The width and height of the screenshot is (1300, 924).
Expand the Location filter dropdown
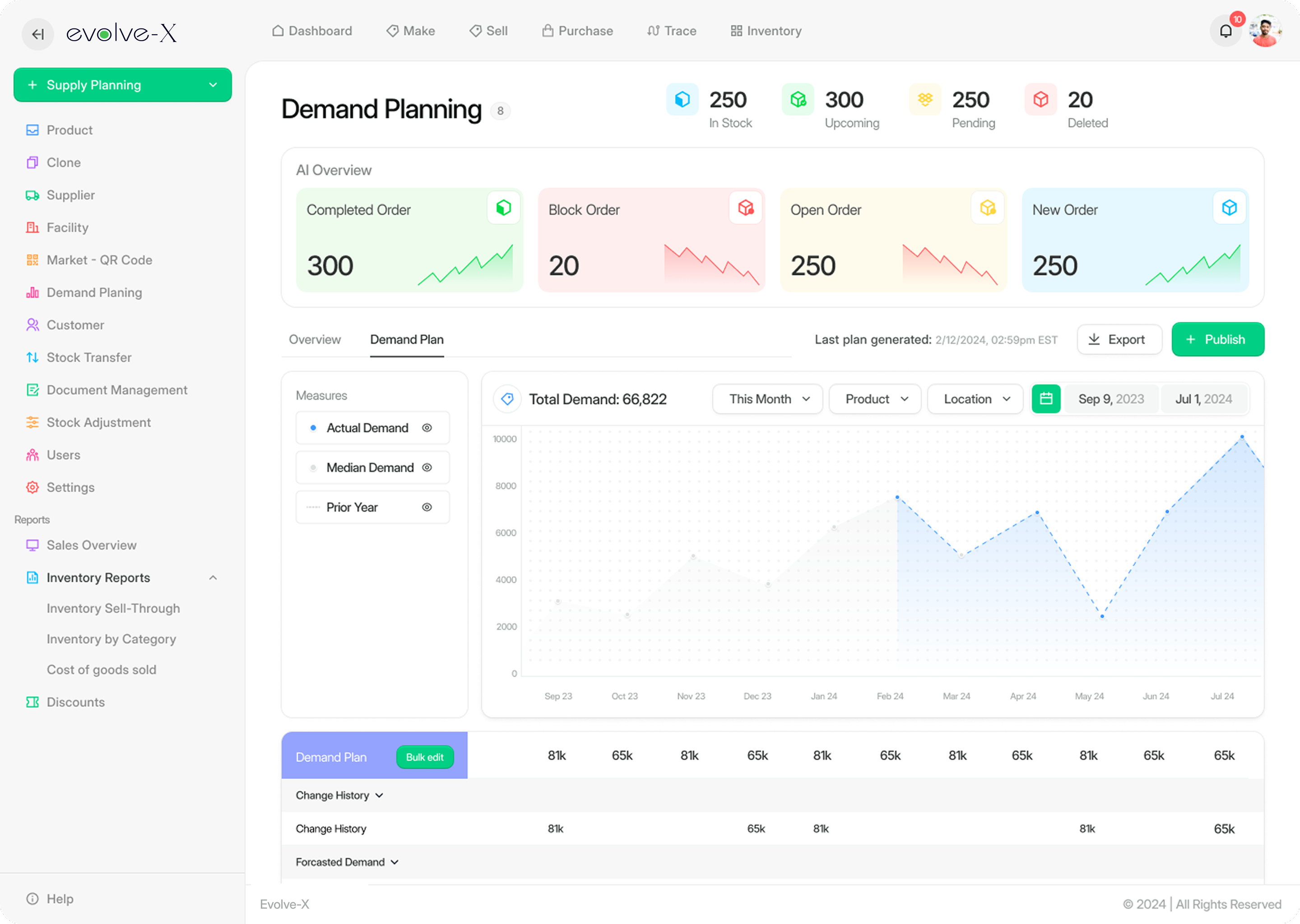coord(975,399)
